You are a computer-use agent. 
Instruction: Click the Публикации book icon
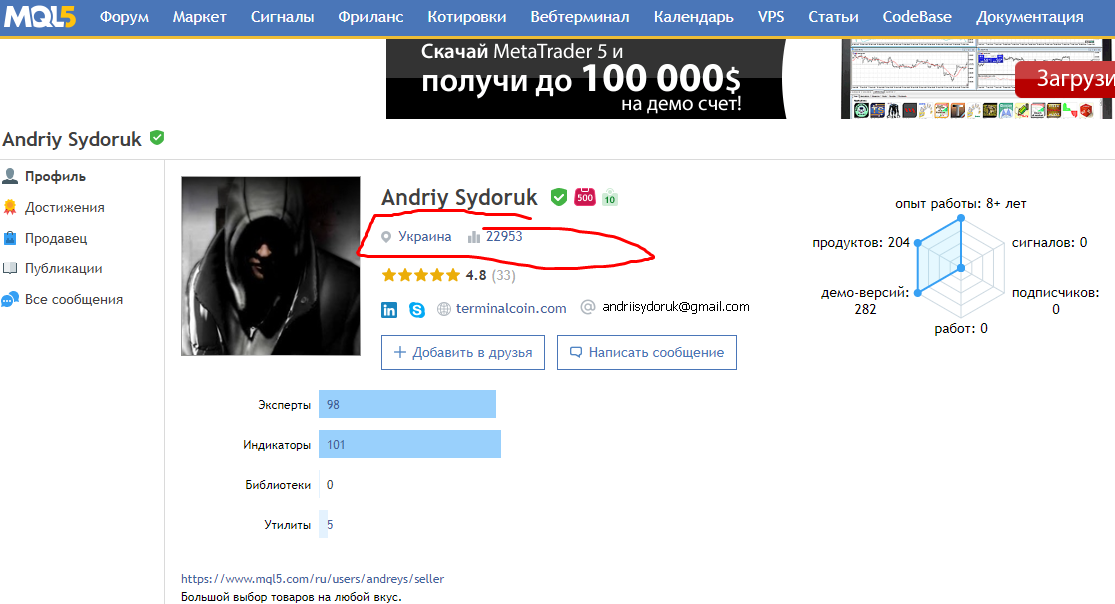(x=10, y=268)
